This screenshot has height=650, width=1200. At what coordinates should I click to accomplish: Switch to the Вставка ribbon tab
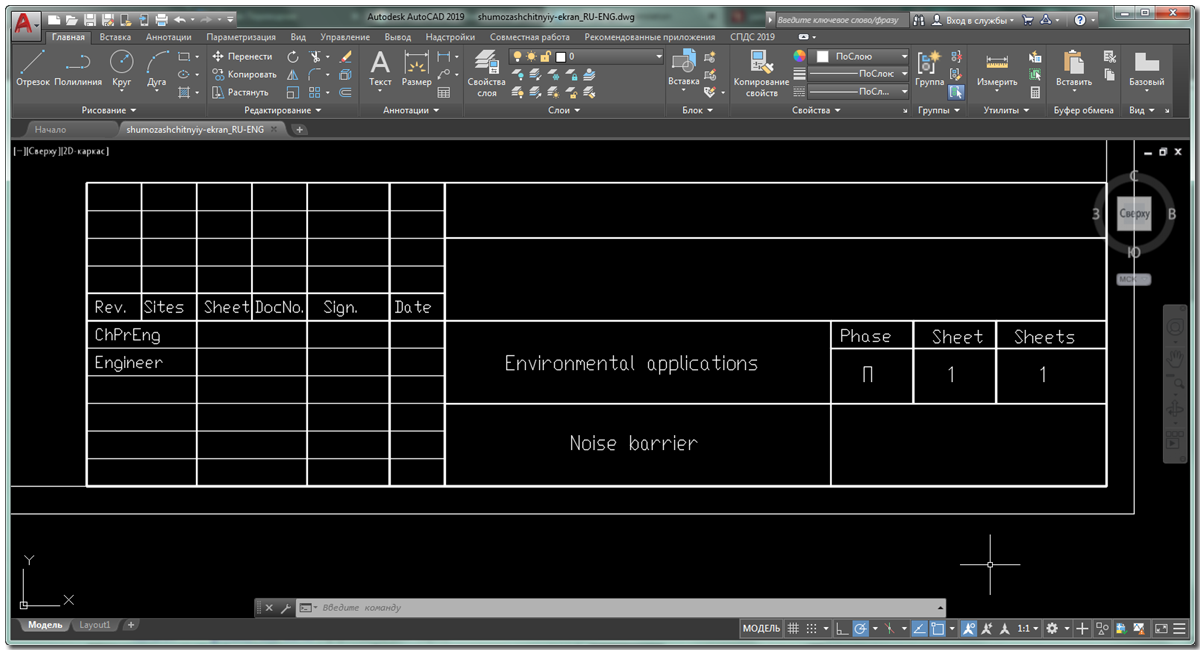115,37
